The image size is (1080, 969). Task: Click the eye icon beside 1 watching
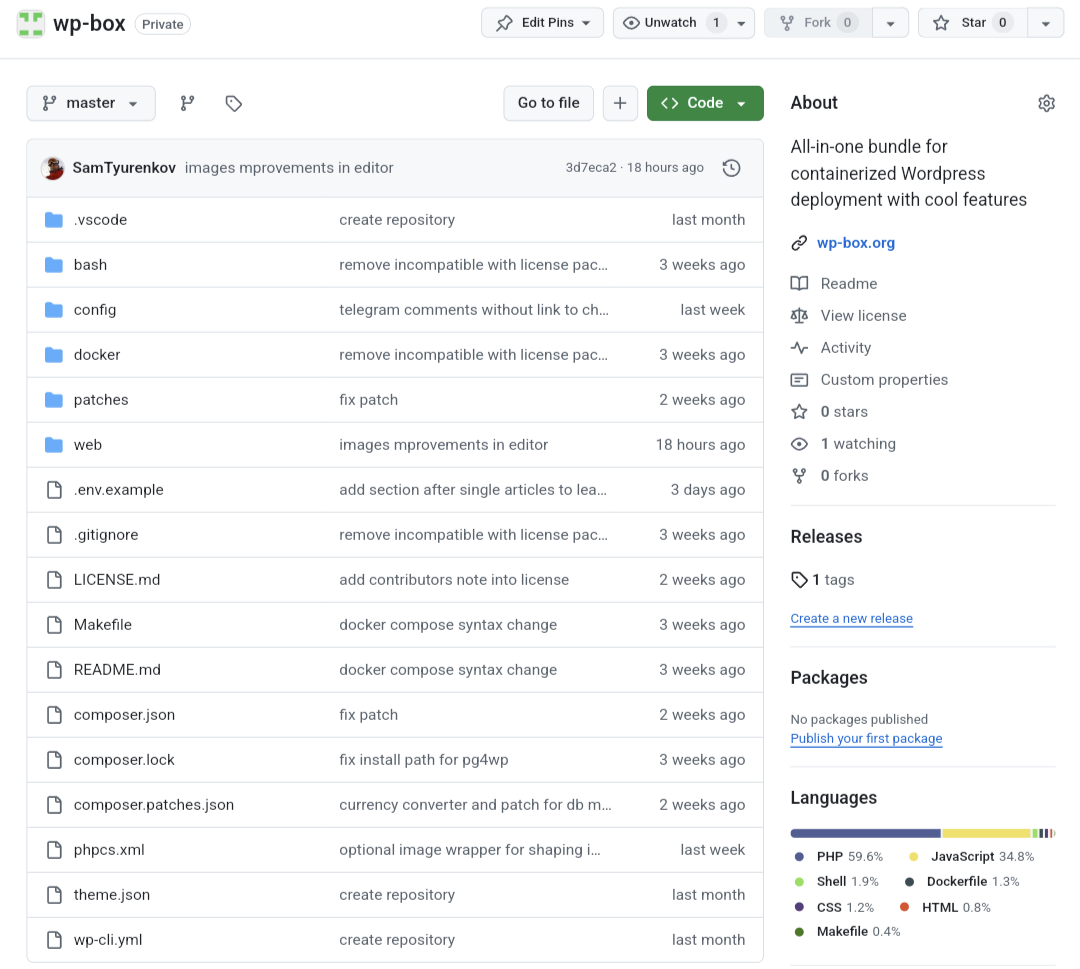tap(799, 444)
